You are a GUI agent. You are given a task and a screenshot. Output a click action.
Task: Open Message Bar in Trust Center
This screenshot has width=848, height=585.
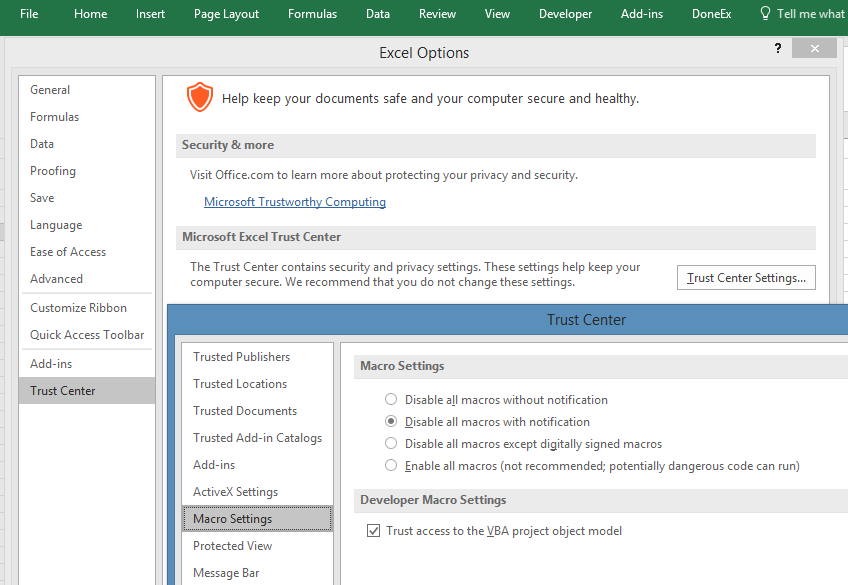click(x=257, y=573)
